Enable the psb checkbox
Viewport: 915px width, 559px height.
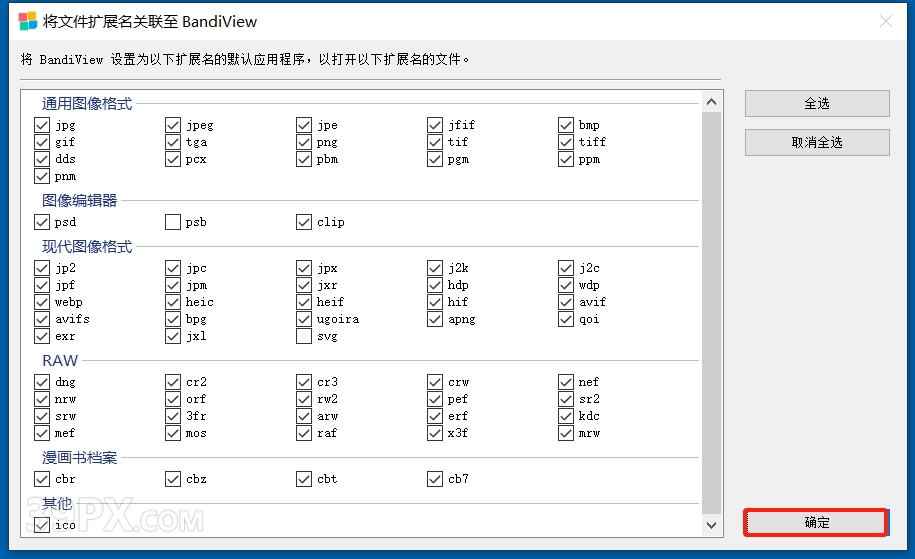(173, 222)
